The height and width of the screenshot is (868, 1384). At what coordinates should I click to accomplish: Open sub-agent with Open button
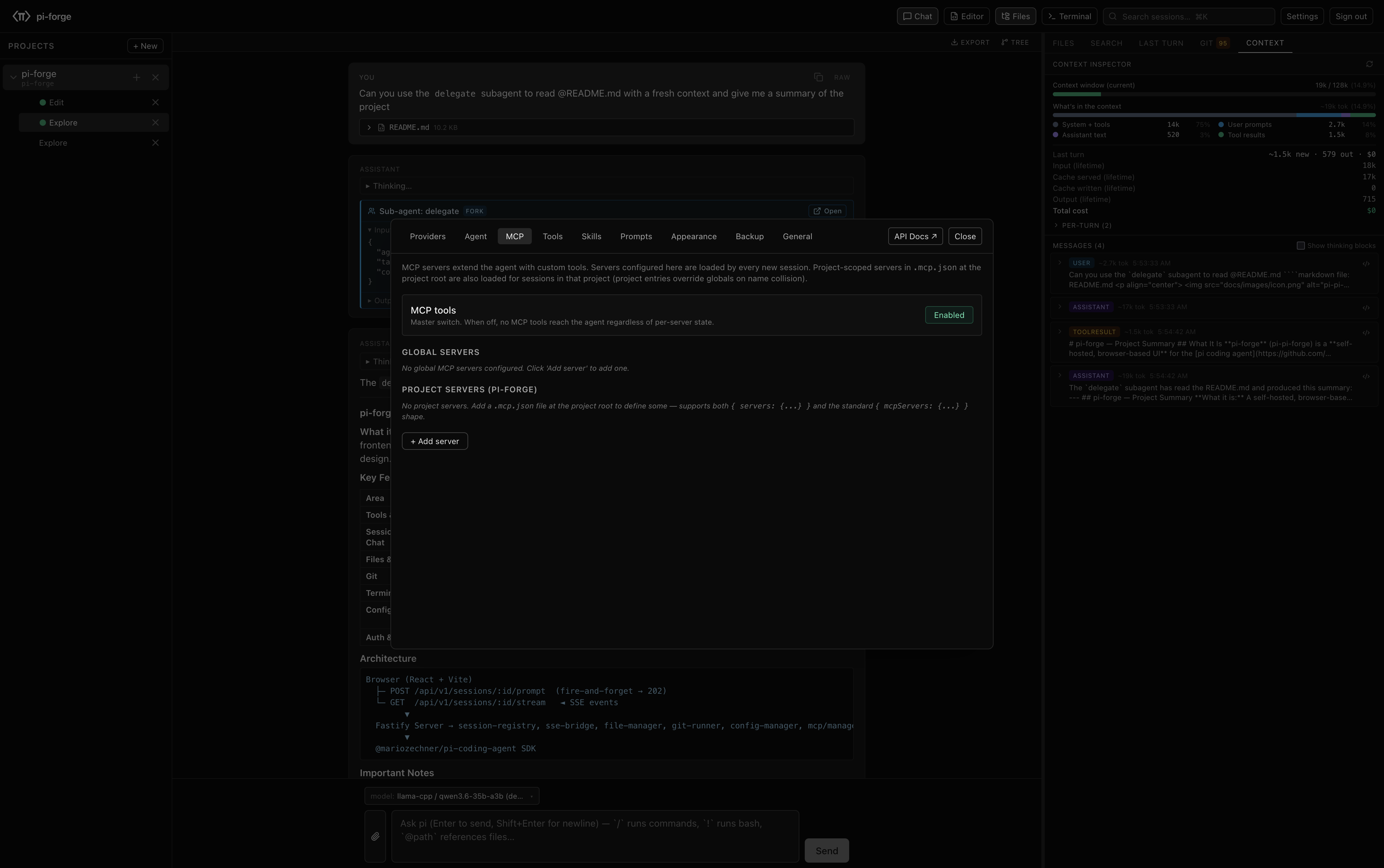(x=828, y=211)
